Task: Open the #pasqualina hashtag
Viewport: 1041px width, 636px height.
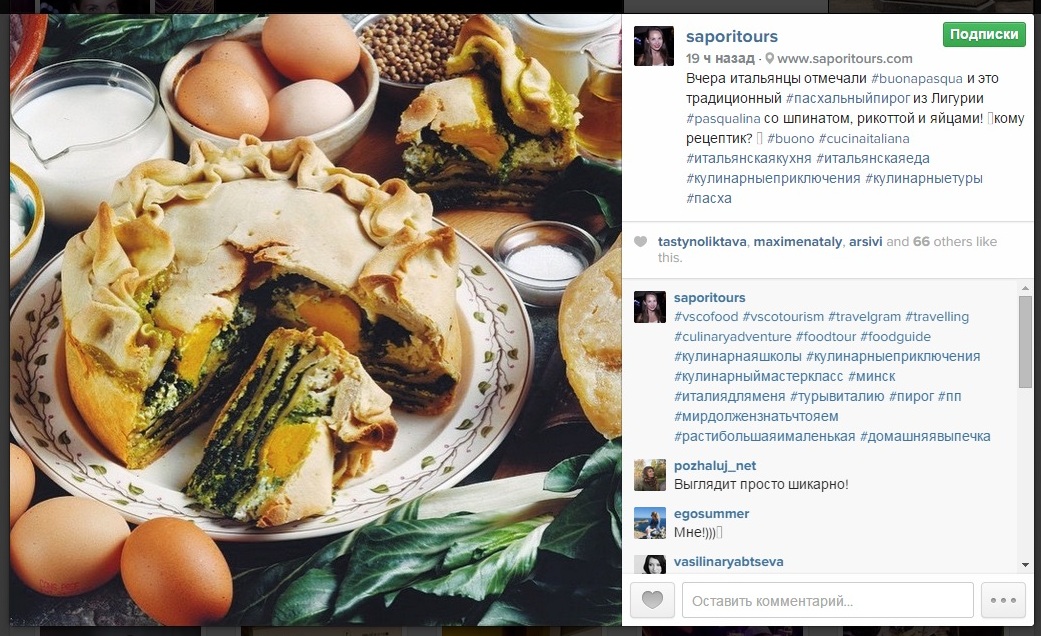Action: point(723,119)
